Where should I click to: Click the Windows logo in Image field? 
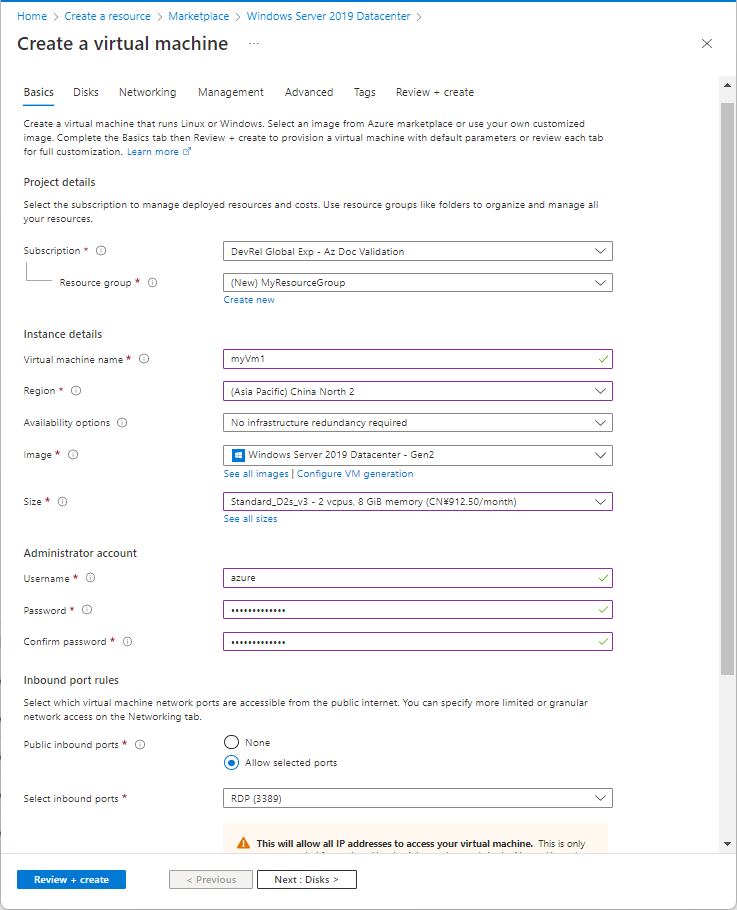[x=238, y=455]
